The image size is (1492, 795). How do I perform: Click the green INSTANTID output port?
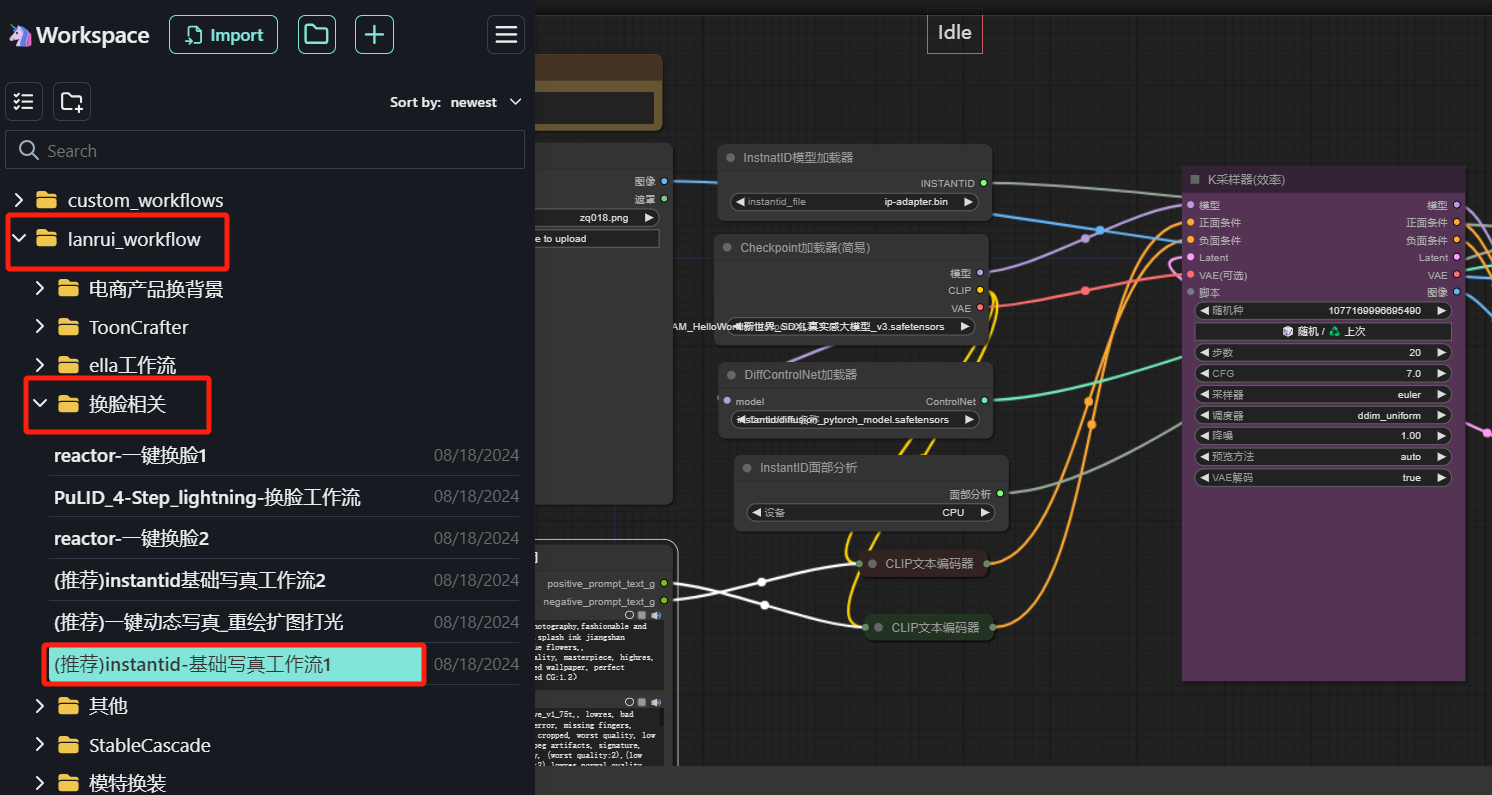point(984,183)
